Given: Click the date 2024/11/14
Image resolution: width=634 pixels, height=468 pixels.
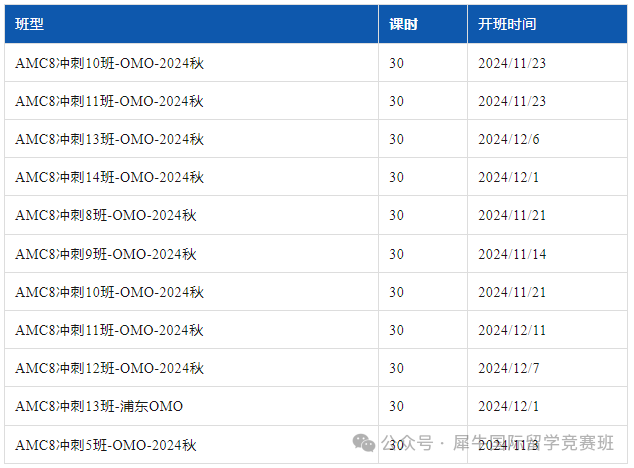Looking at the screenshot, I should [x=512, y=254].
